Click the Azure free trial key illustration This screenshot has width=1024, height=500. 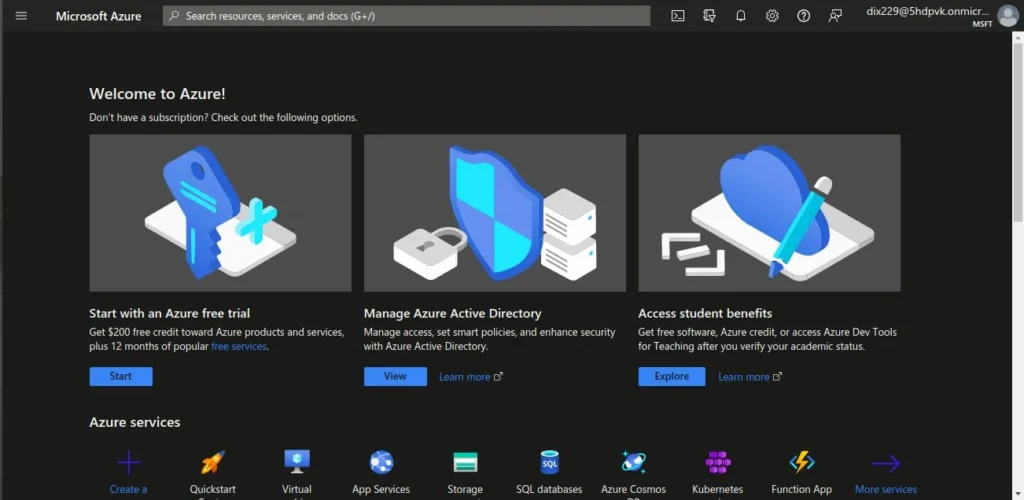point(220,213)
